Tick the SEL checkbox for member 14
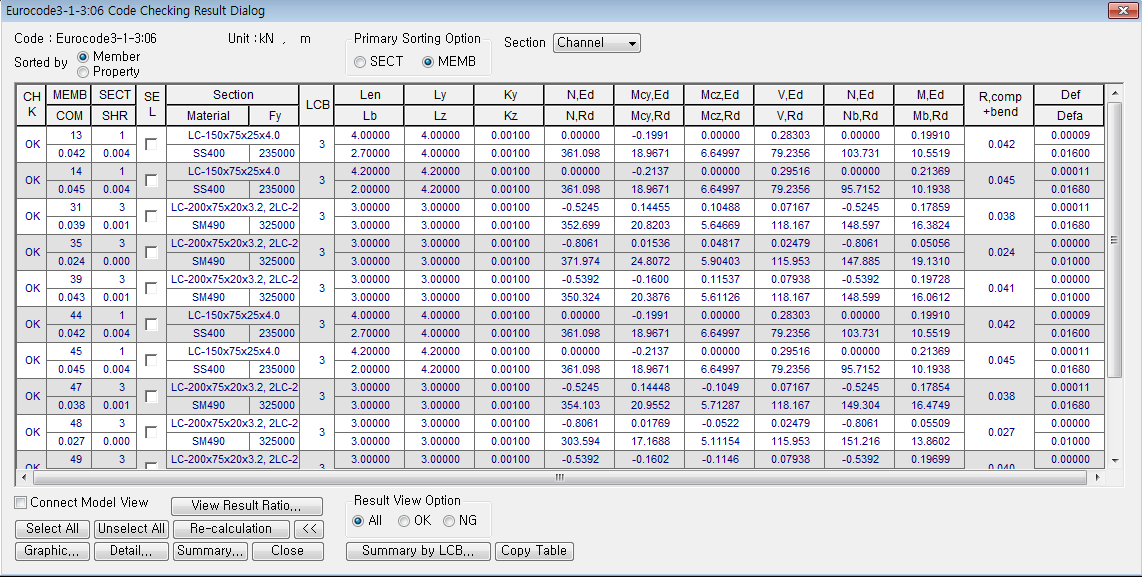 151,180
